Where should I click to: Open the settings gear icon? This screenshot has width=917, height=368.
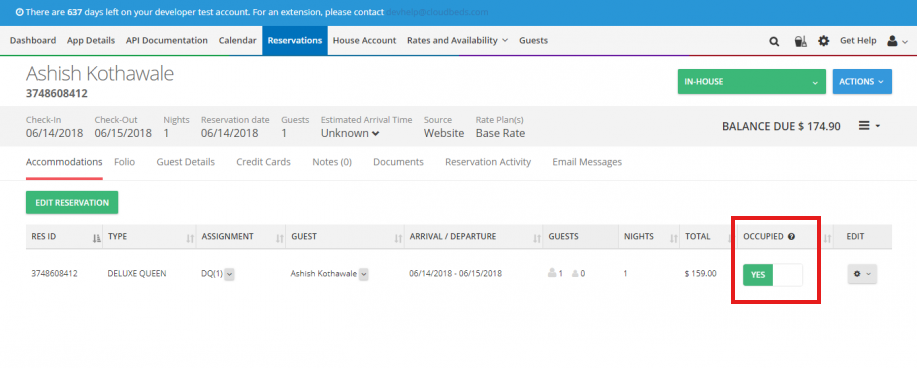[x=823, y=41]
